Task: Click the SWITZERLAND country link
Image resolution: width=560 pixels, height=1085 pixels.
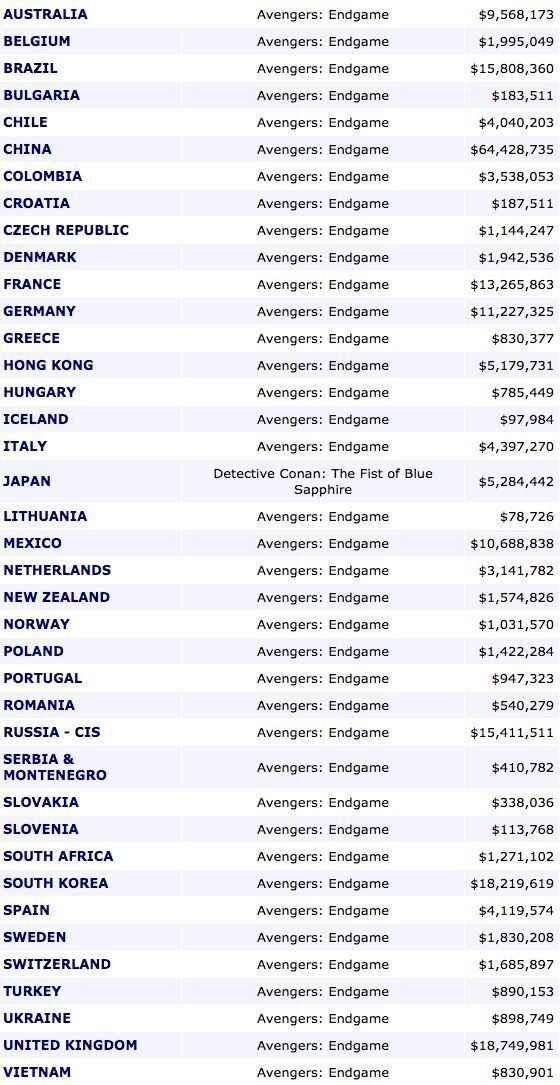Action: pyautogui.click(x=57, y=964)
